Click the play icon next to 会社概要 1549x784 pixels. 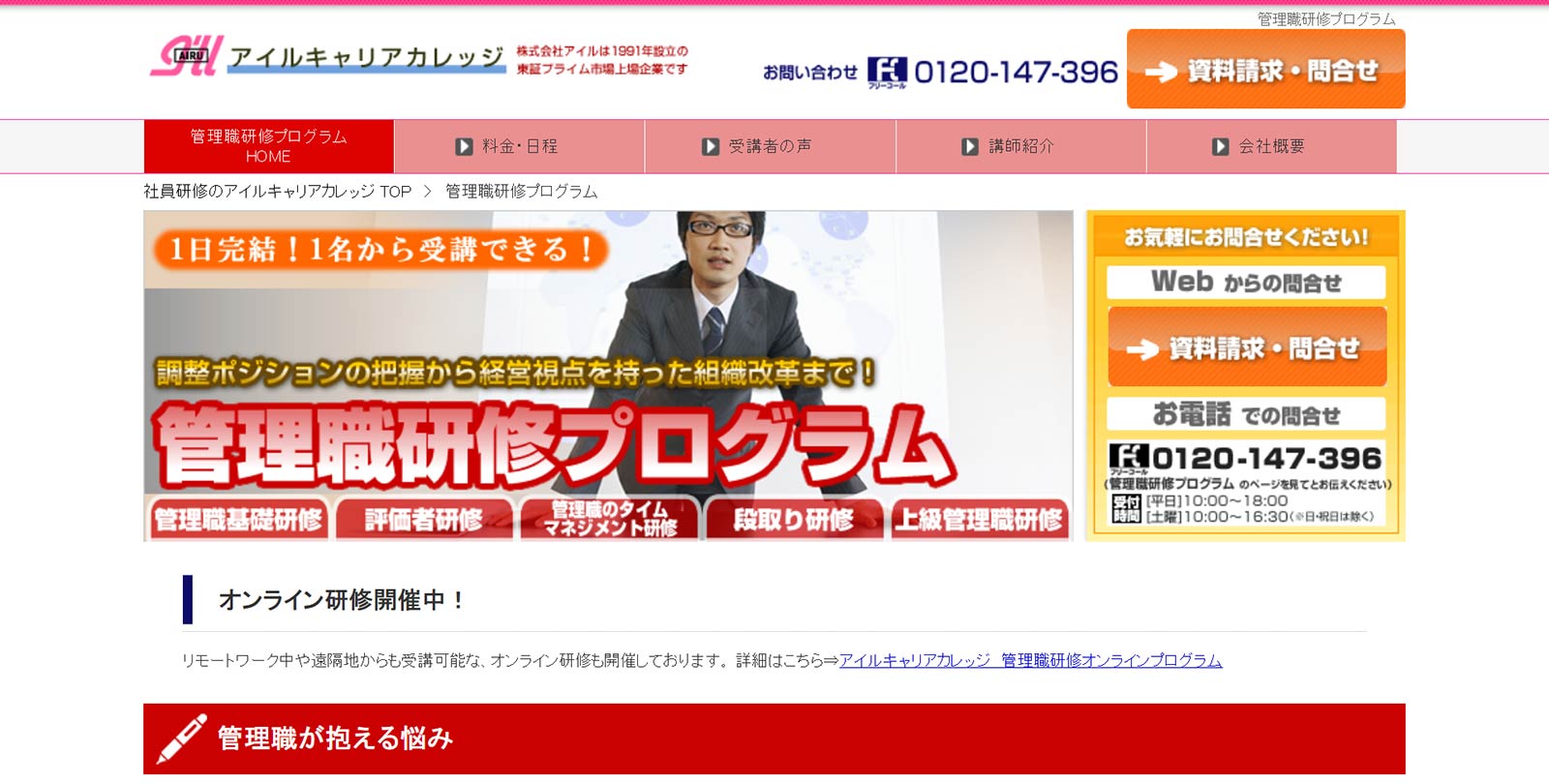(x=1220, y=146)
